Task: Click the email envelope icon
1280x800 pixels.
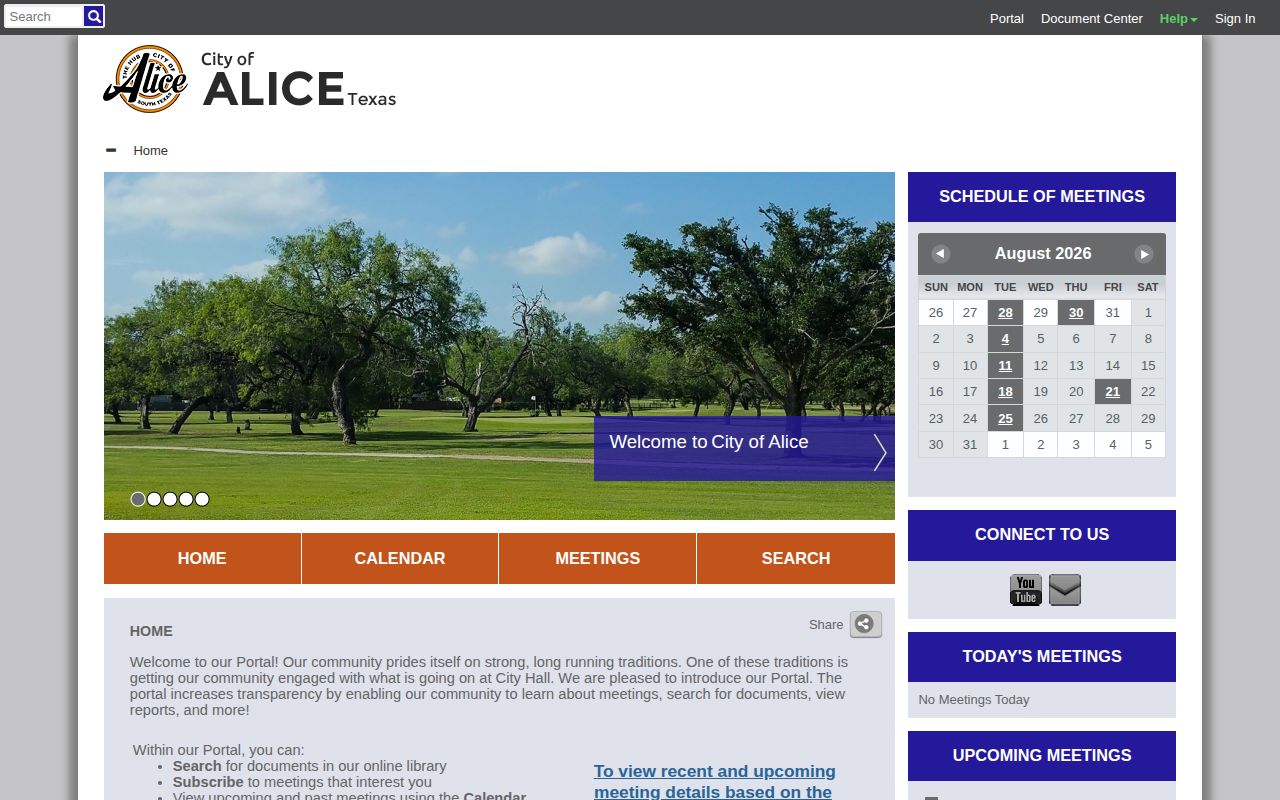Action: tap(1065, 590)
